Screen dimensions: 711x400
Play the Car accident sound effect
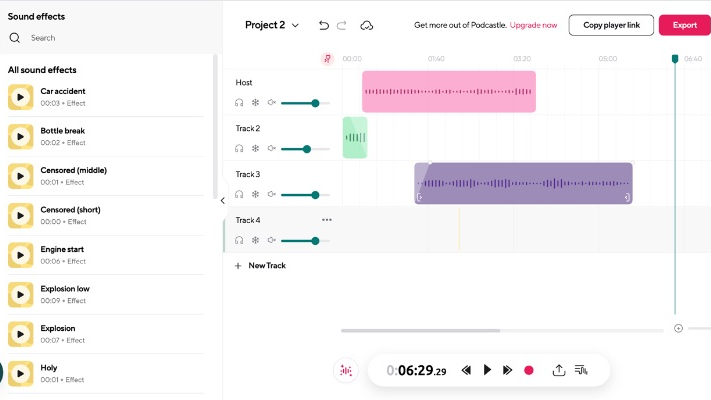pos(21,96)
